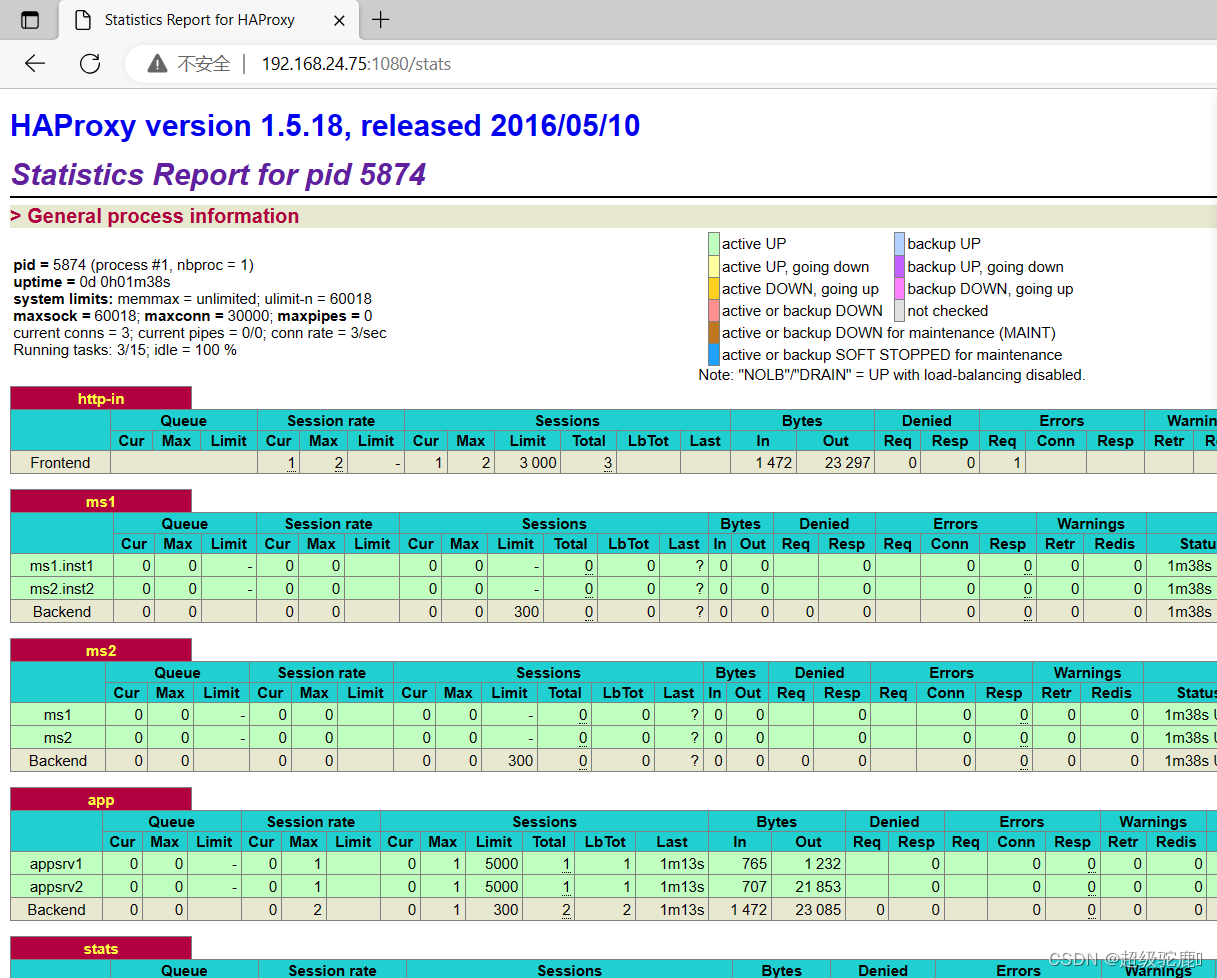Go back with the browser back arrow
Screen dimensions: 1217x978
35,64
